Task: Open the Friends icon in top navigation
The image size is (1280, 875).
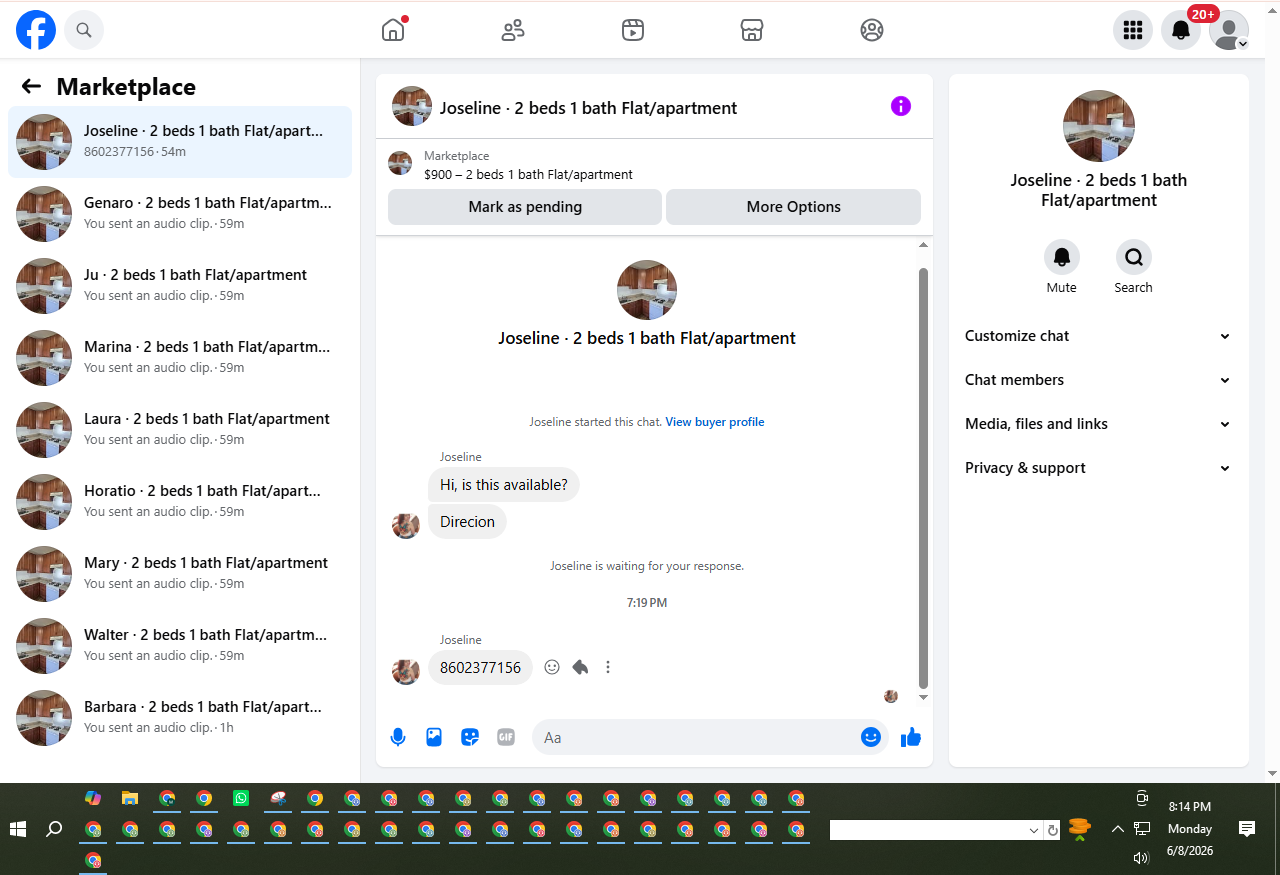Action: [x=513, y=30]
